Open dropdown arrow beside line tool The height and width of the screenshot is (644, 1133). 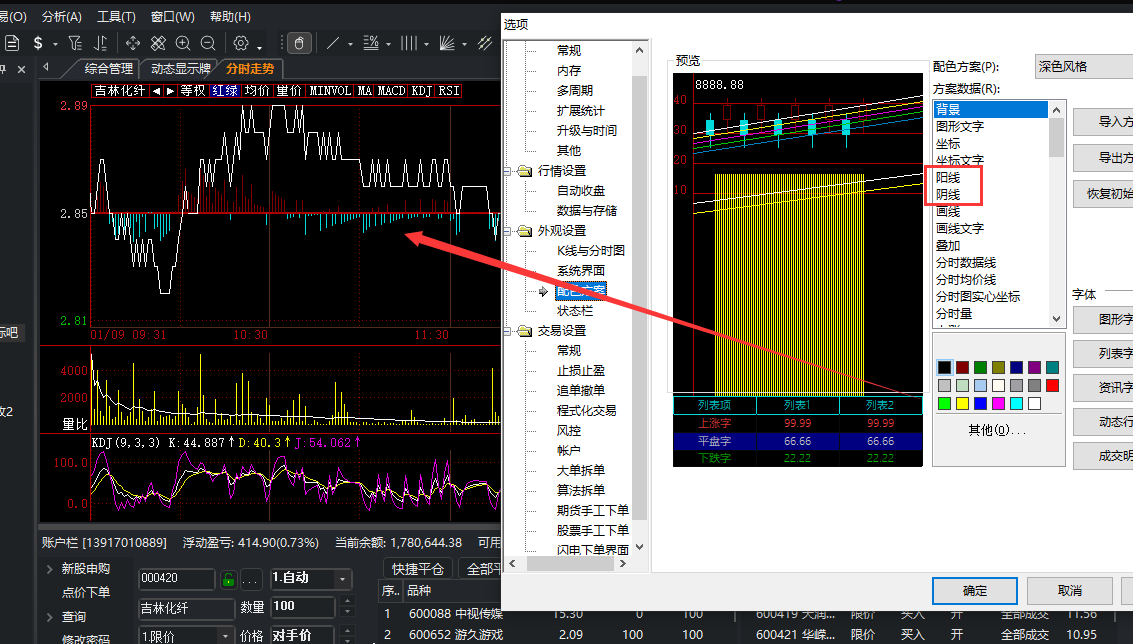[350, 44]
